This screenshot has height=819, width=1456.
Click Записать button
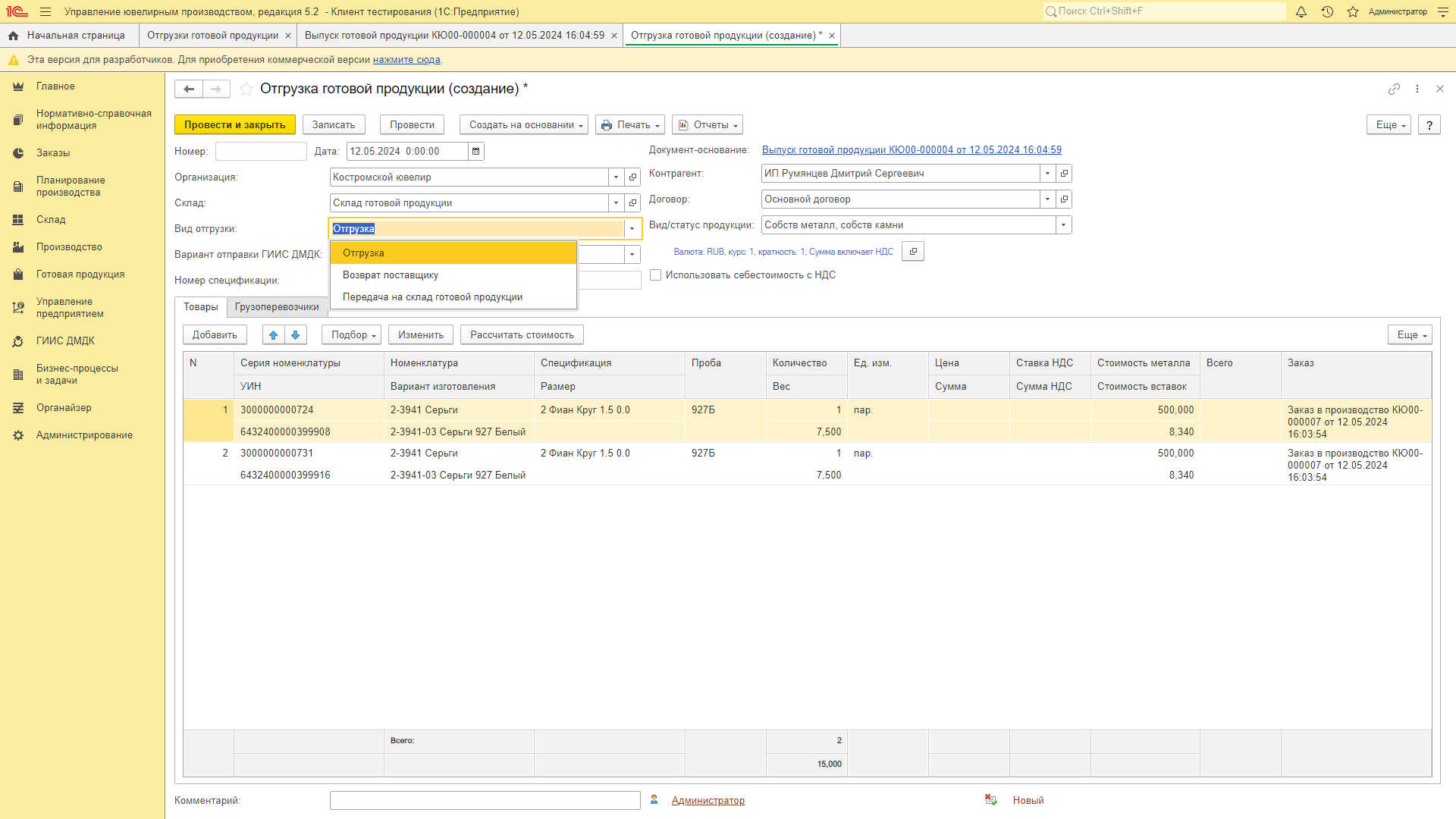(334, 125)
